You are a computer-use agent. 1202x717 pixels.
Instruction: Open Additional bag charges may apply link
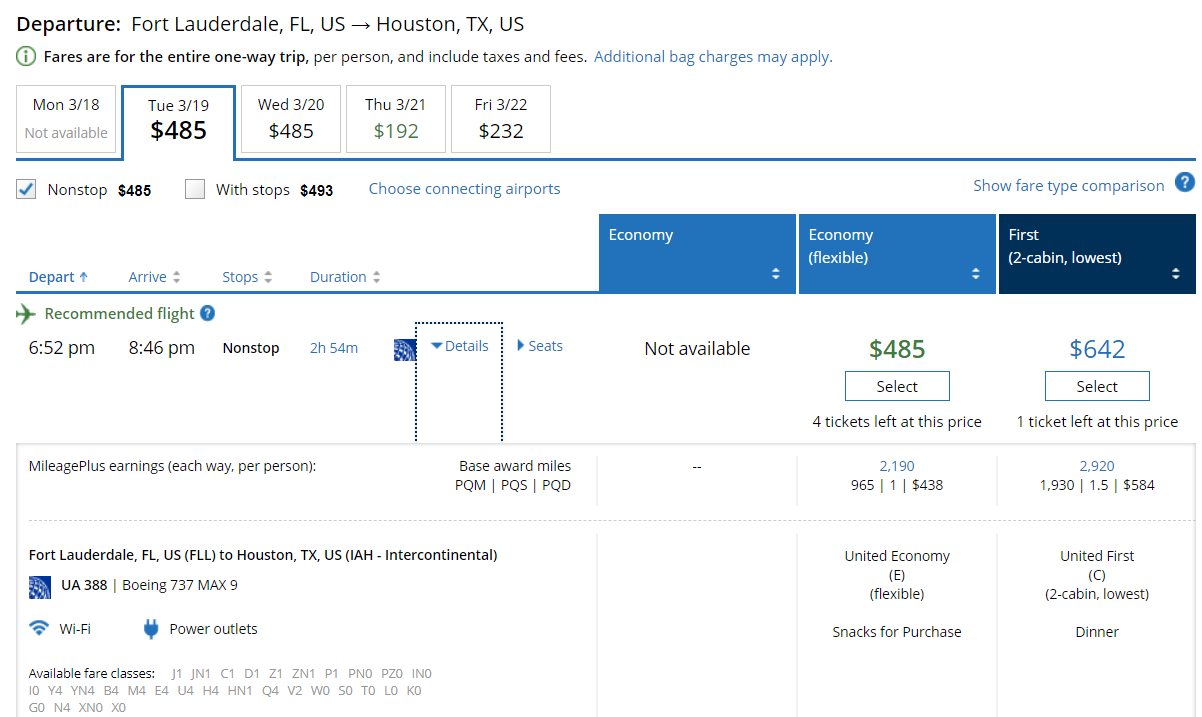click(x=713, y=57)
